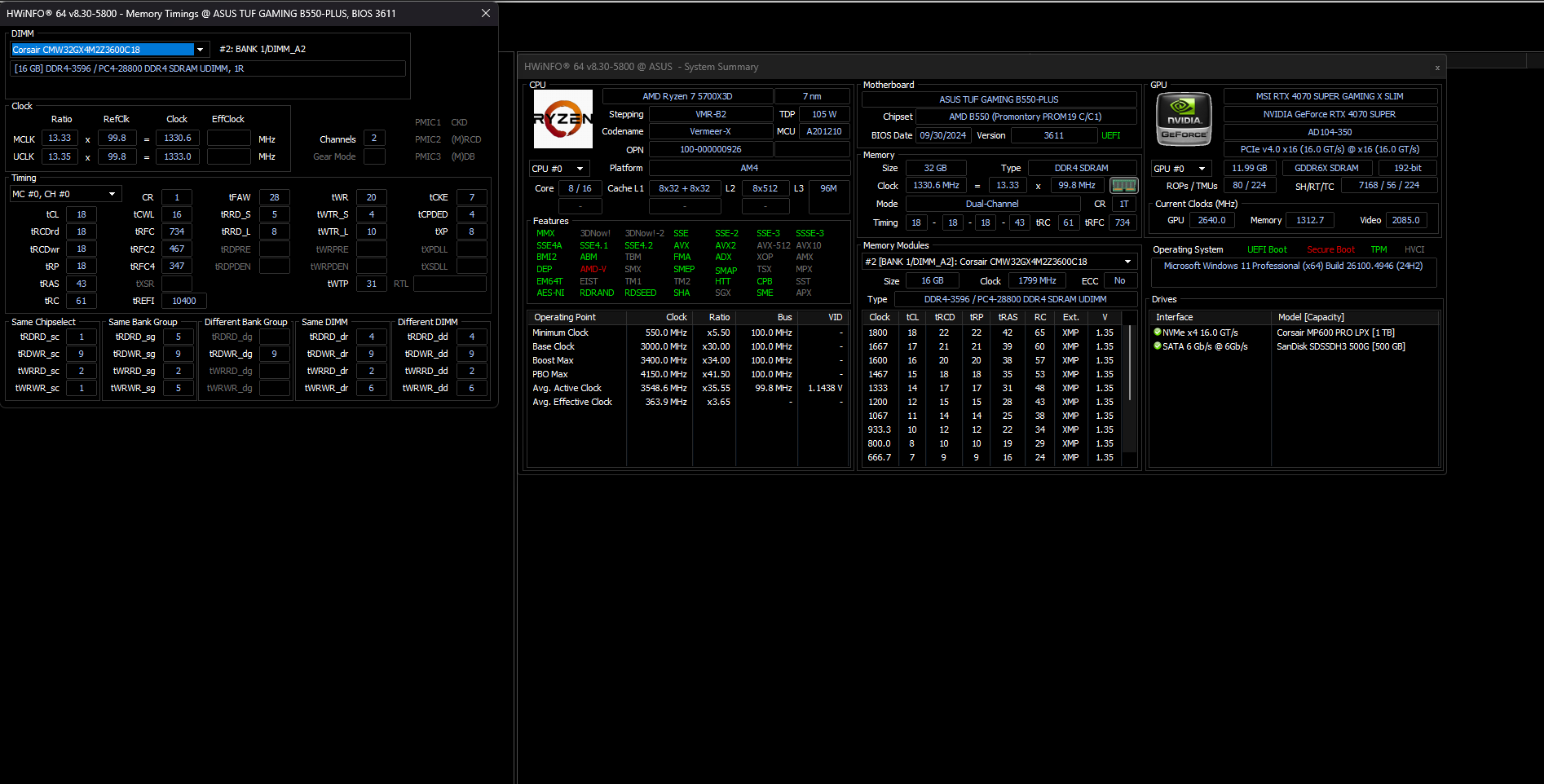Click the MCLK clock value 1330.6
The image size is (1544, 784).
tap(177, 138)
